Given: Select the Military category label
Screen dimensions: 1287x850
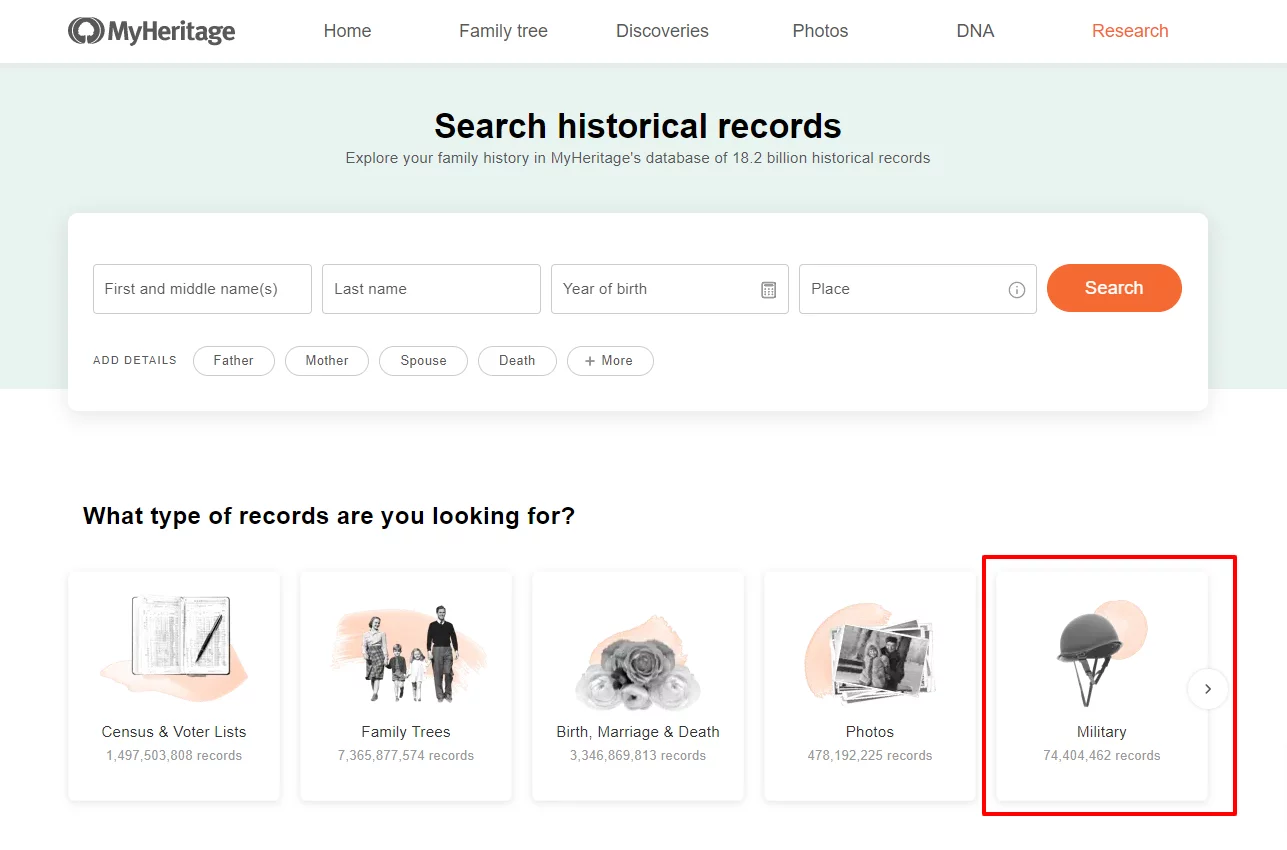Looking at the screenshot, I should coord(1102,732).
